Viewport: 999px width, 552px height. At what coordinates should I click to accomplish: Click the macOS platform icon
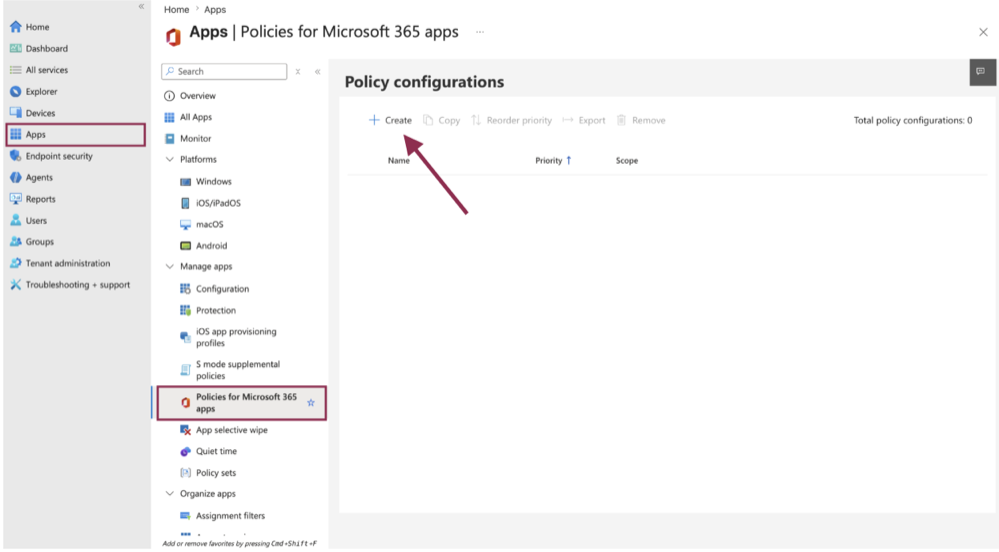[185, 224]
